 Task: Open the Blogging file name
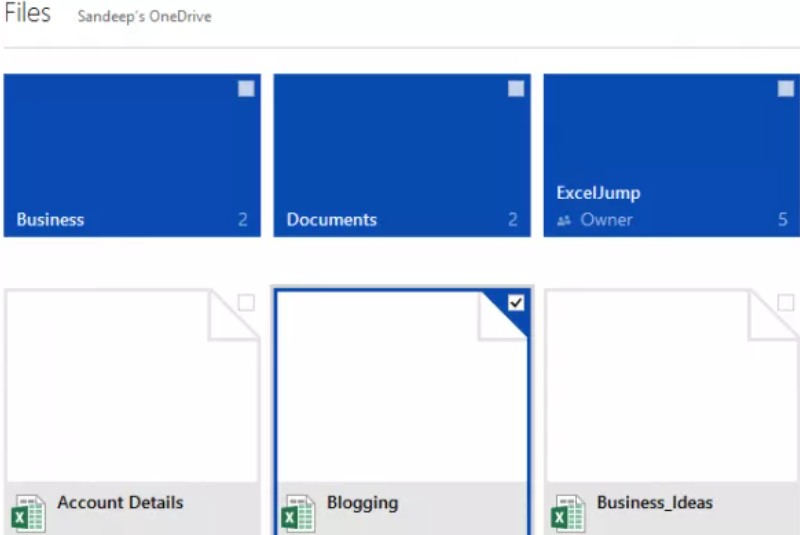click(362, 503)
